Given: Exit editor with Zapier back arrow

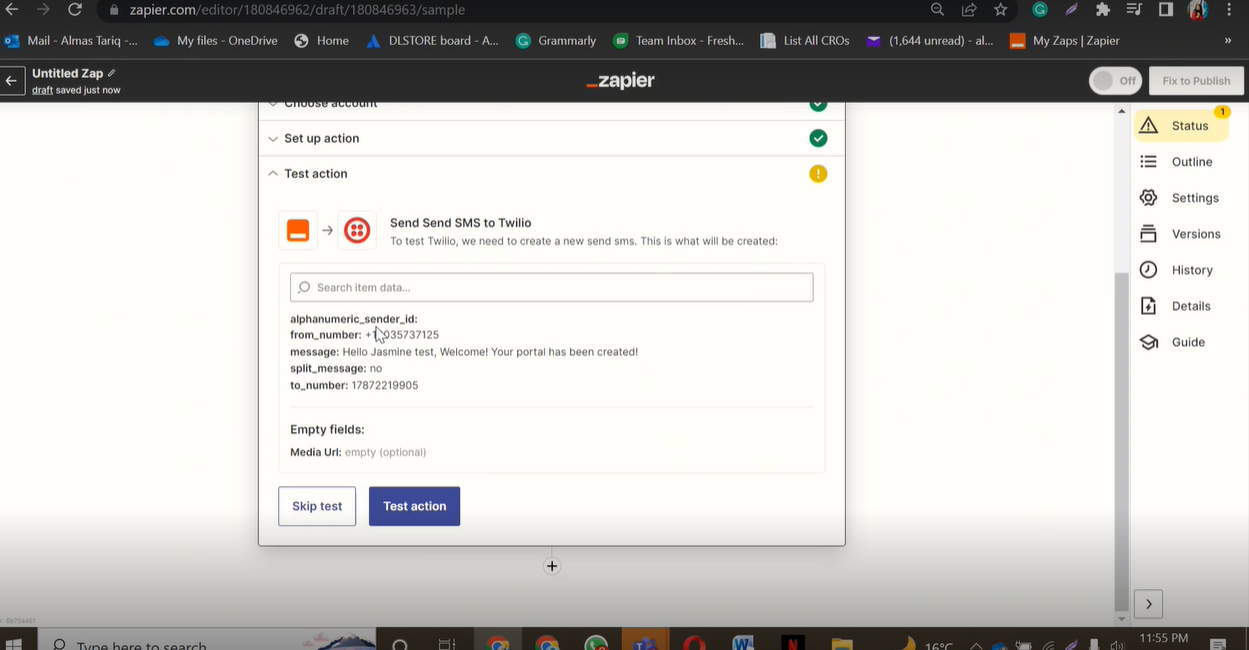Looking at the screenshot, I should (x=12, y=81).
